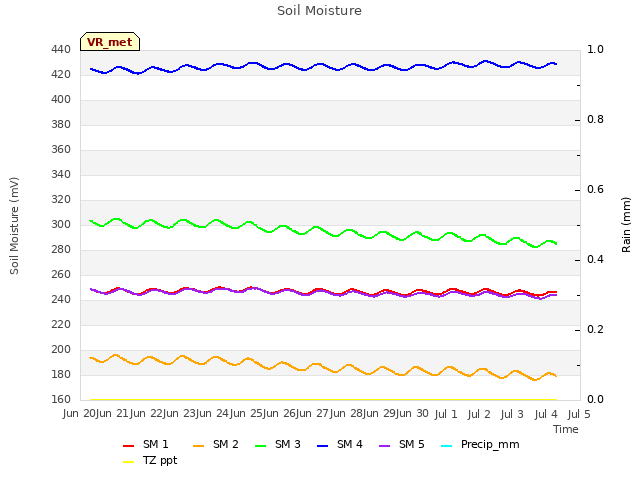
Task: Click the cyan Precip_mm legend swatch
Action: click(447, 446)
